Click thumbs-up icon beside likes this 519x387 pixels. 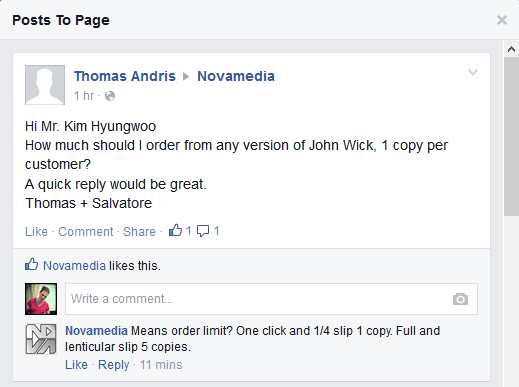[32, 265]
